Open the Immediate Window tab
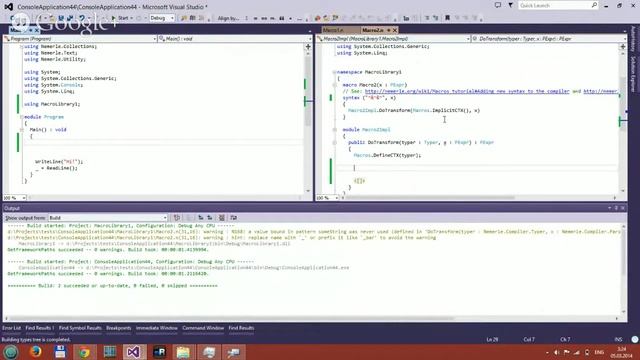This screenshot has width=640, height=360. [157, 328]
